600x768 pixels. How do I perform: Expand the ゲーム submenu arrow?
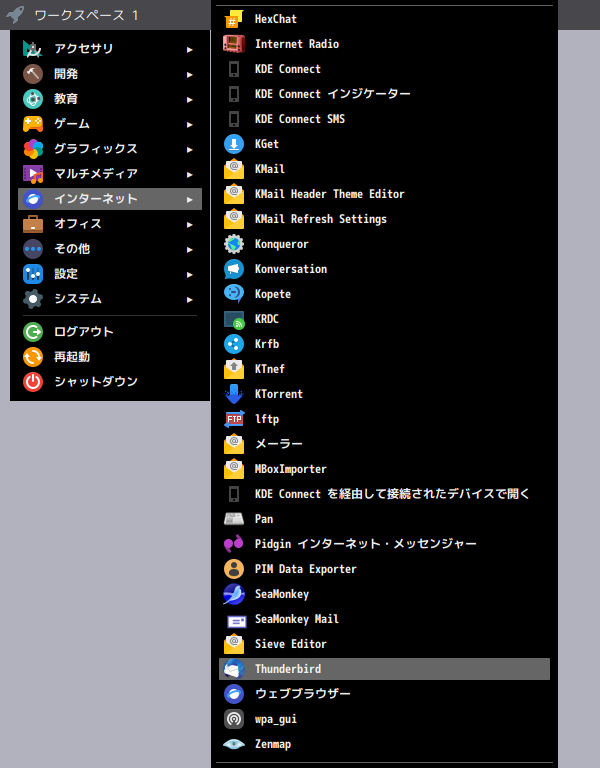(190, 124)
